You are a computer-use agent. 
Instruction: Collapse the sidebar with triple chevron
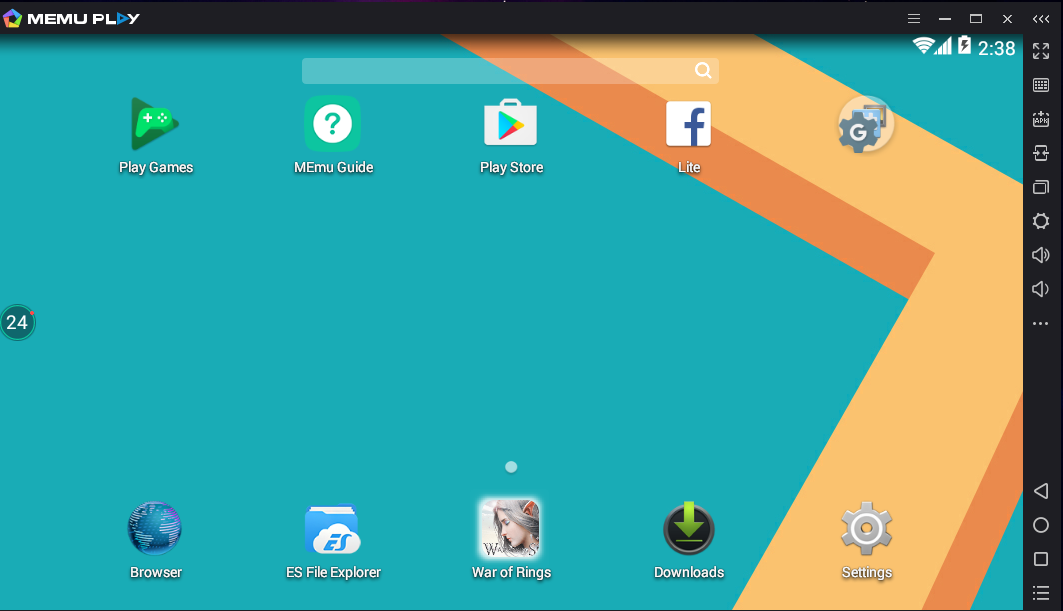[x=1041, y=19]
